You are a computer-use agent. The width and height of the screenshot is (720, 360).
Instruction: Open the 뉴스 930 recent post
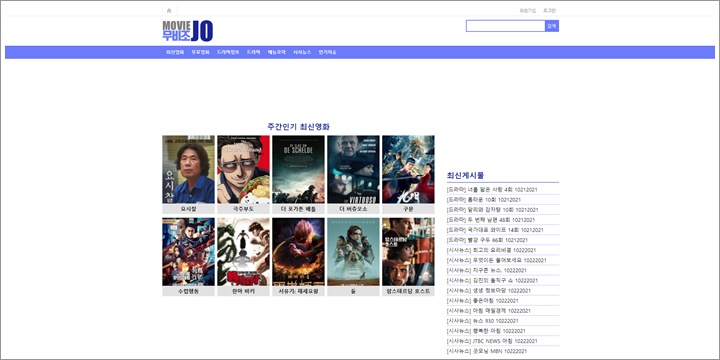click(483, 321)
